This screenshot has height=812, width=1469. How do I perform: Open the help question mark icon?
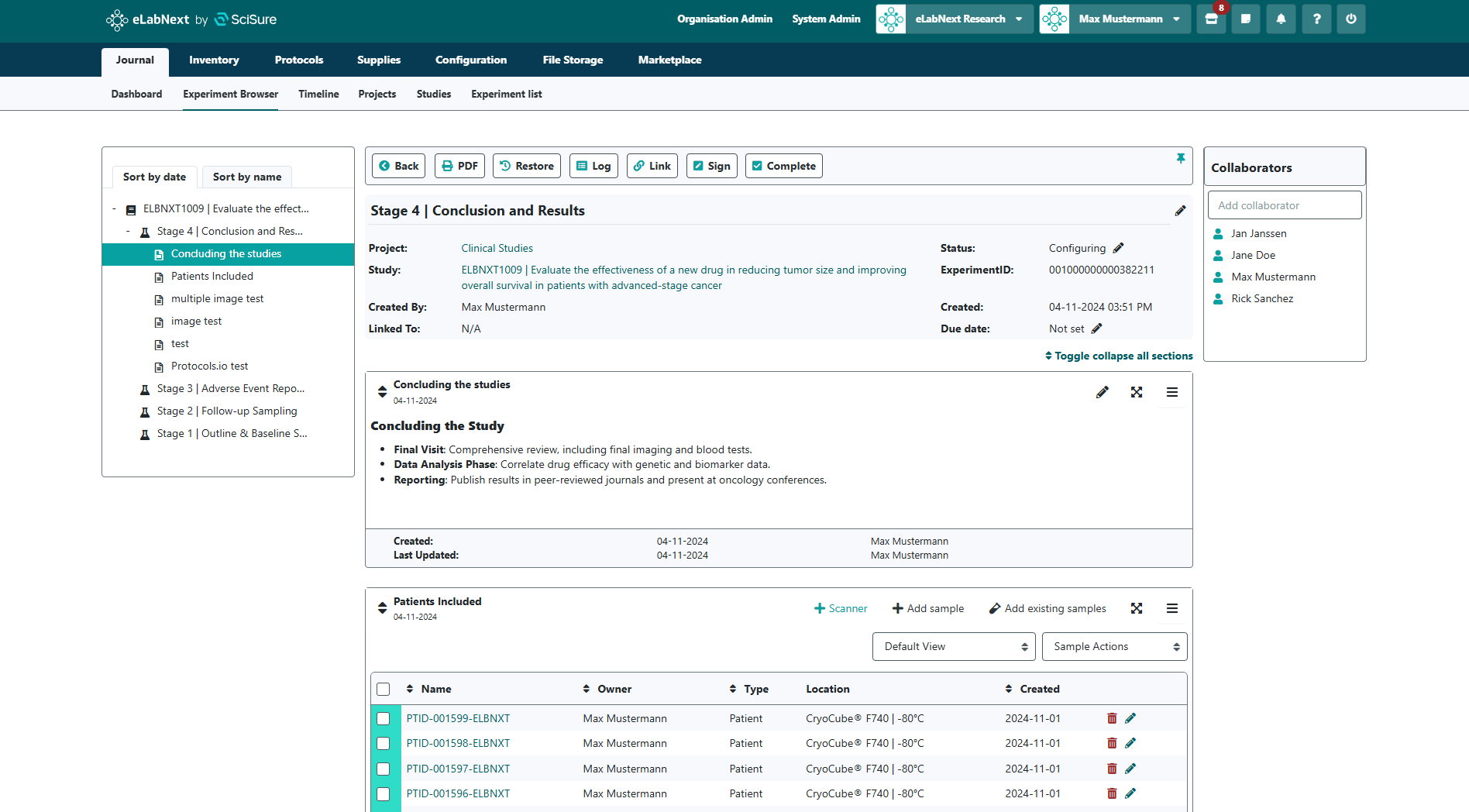[x=1316, y=19]
